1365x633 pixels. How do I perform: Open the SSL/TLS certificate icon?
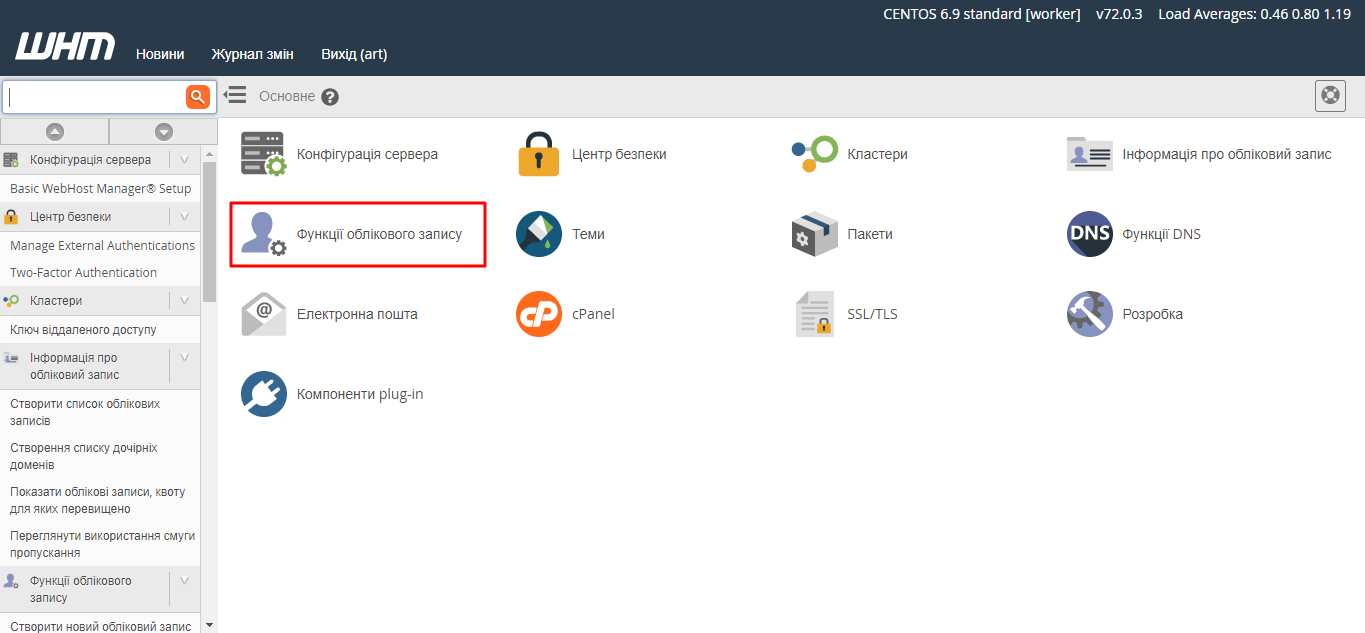813,314
